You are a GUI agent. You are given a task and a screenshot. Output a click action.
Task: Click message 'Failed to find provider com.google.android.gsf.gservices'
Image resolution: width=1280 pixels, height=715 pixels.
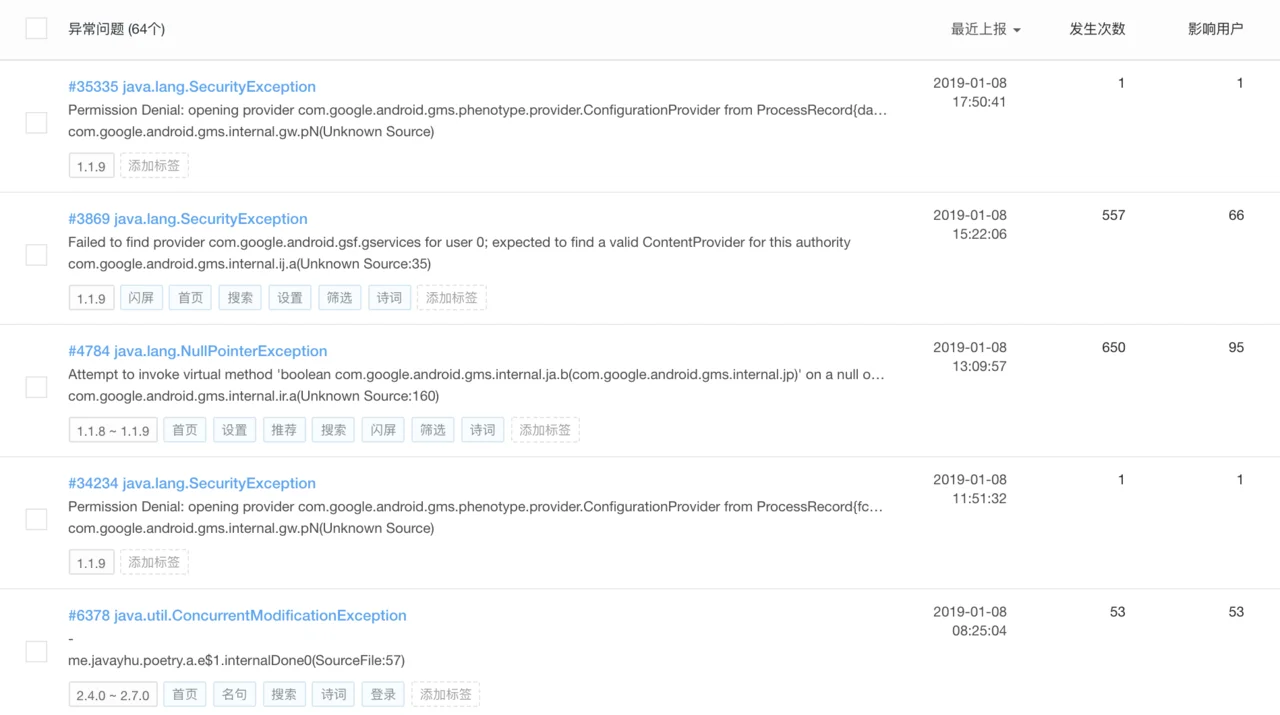[x=459, y=242]
